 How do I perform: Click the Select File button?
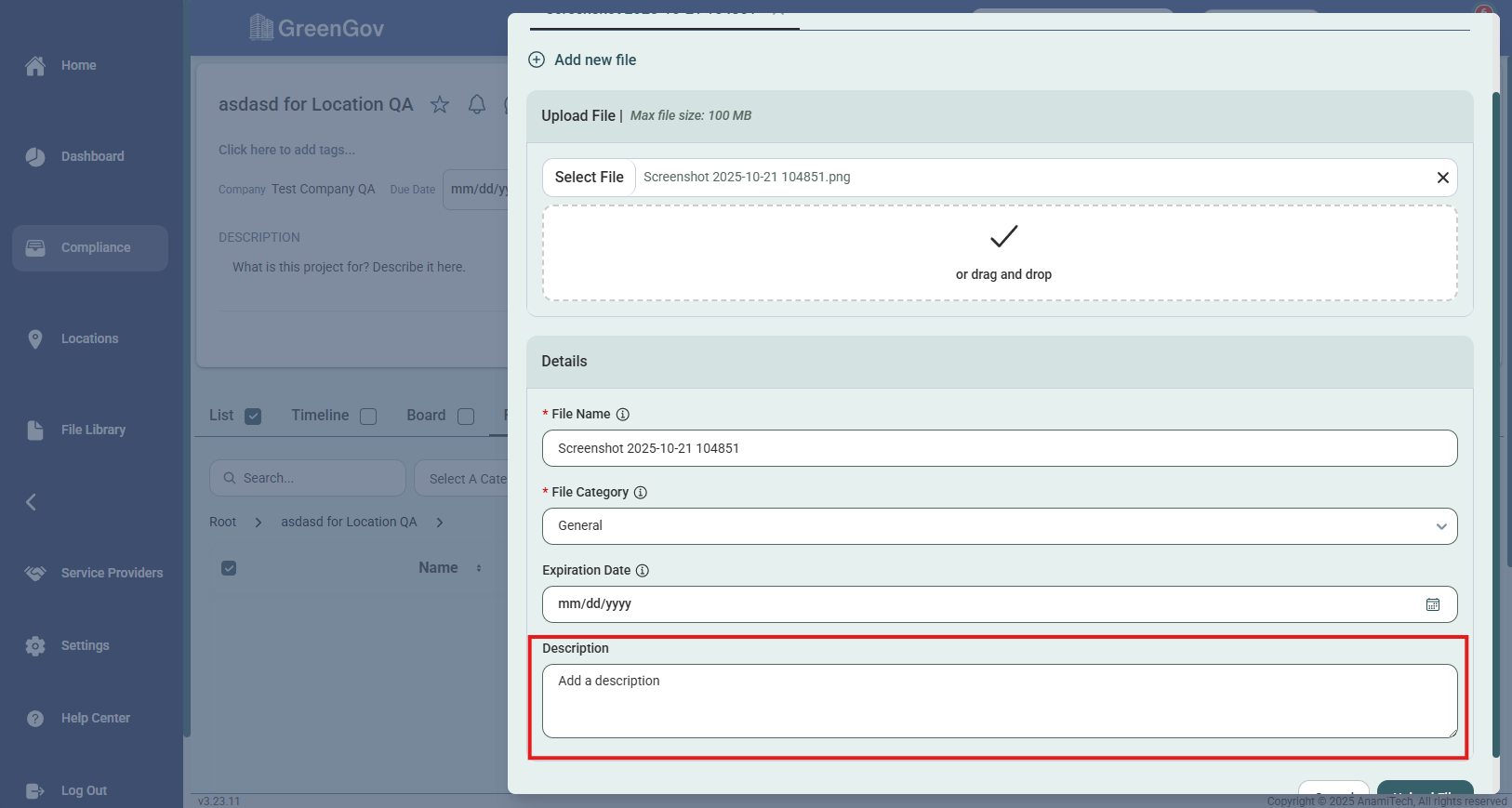click(x=589, y=178)
